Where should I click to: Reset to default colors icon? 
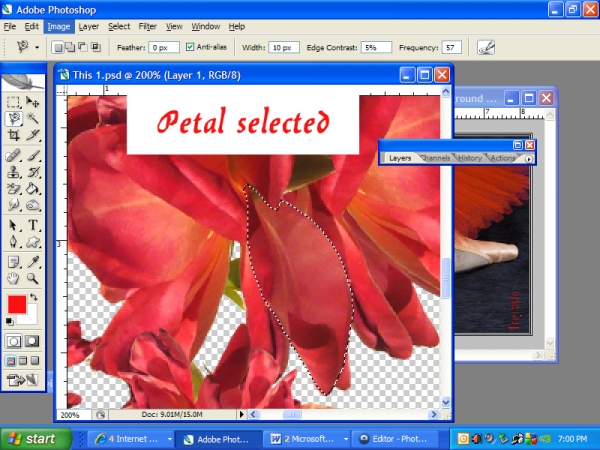(10, 321)
